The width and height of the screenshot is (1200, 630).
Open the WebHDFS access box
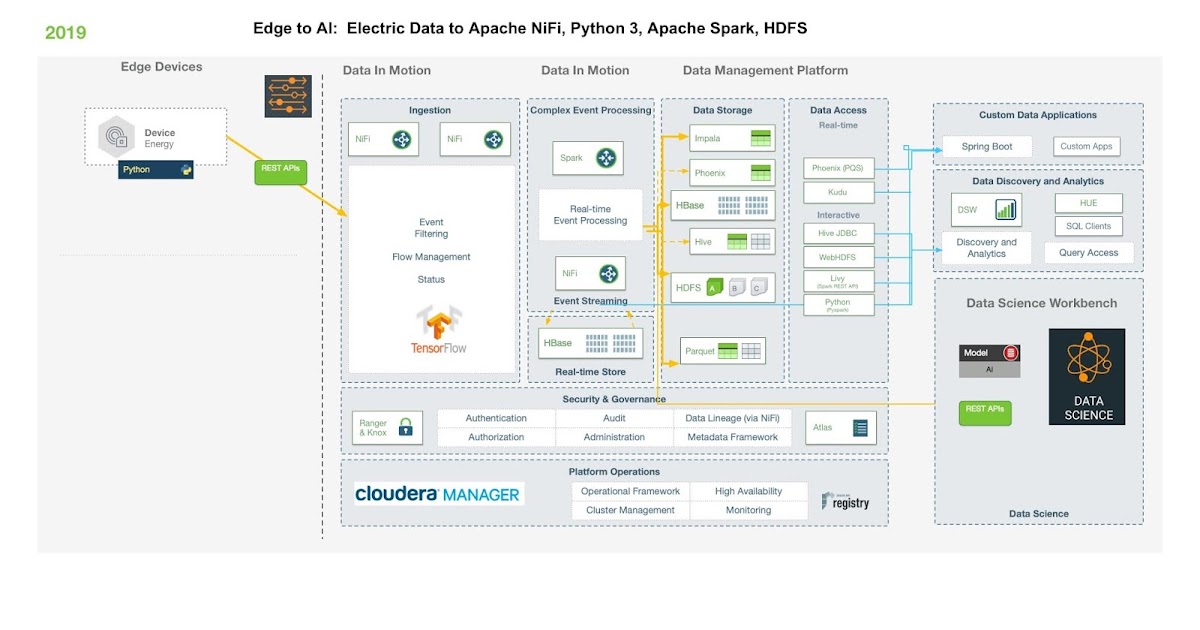838,255
